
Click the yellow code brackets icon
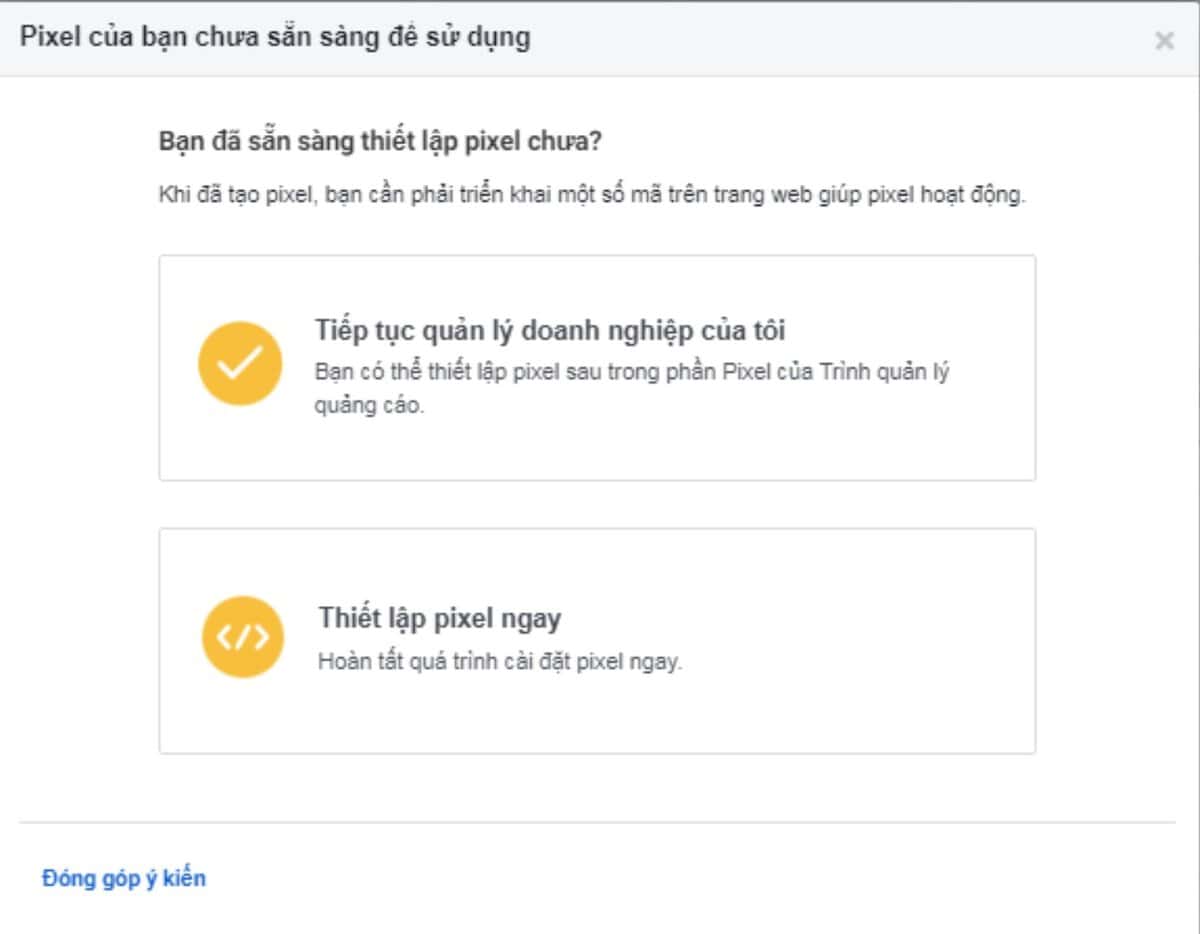click(243, 637)
